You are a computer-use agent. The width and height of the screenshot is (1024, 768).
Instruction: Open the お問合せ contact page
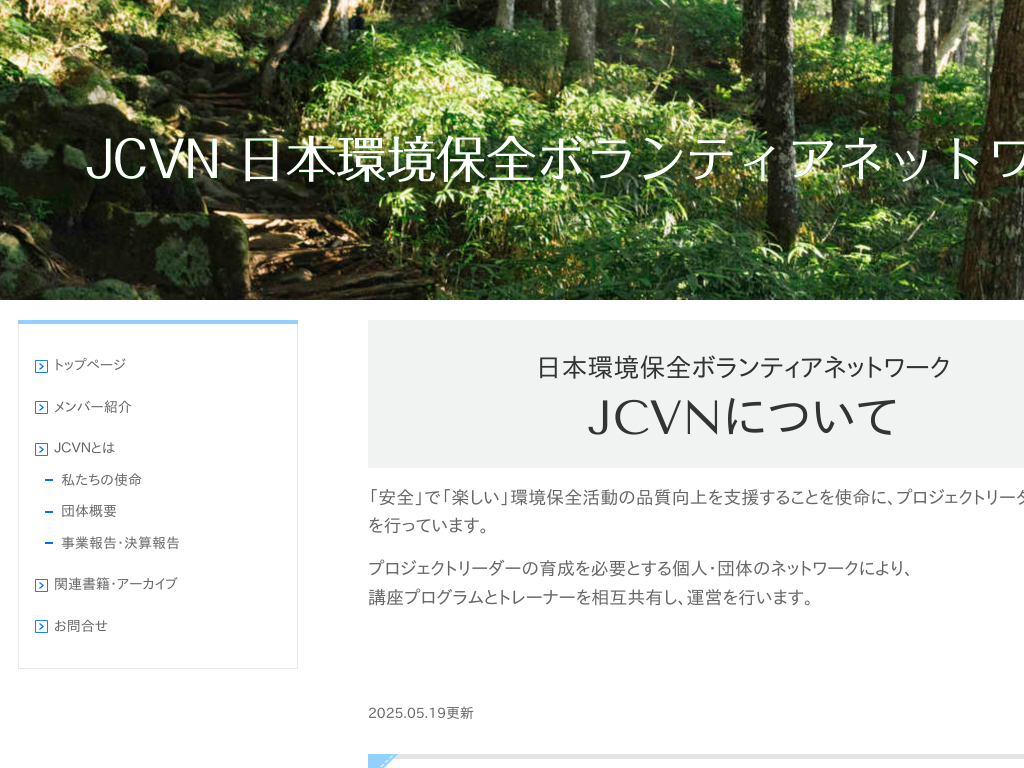[x=81, y=626]
